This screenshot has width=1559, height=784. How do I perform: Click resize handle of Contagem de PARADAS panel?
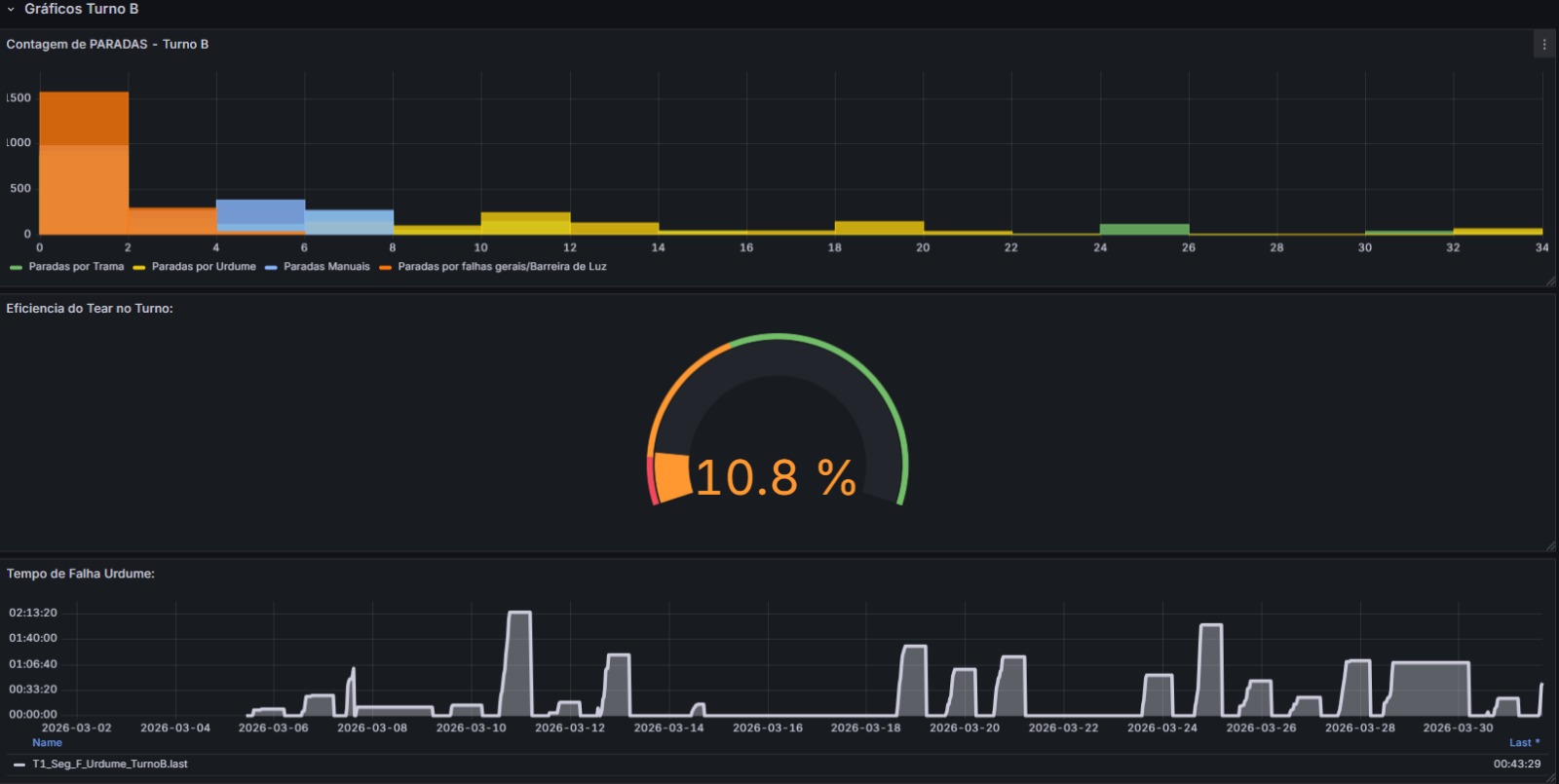pos(1550,281)
